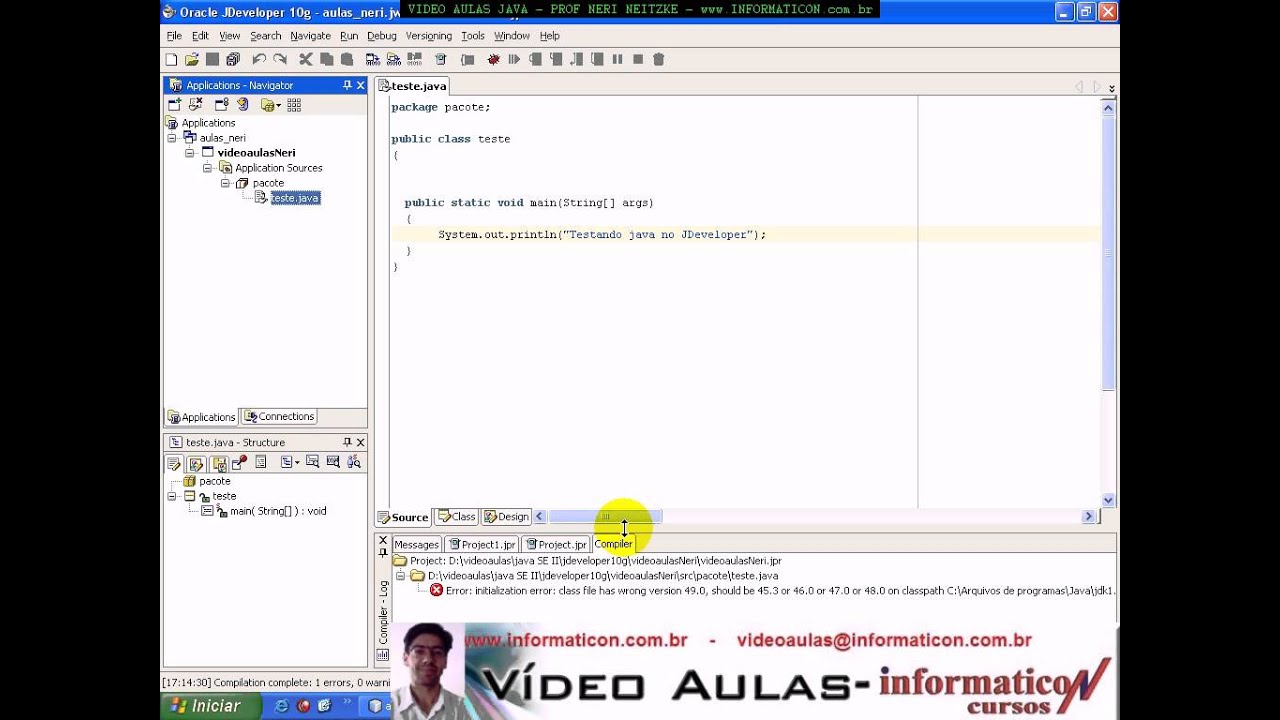
Task: Click the red Debug bug icon
Action: point(493,60)
